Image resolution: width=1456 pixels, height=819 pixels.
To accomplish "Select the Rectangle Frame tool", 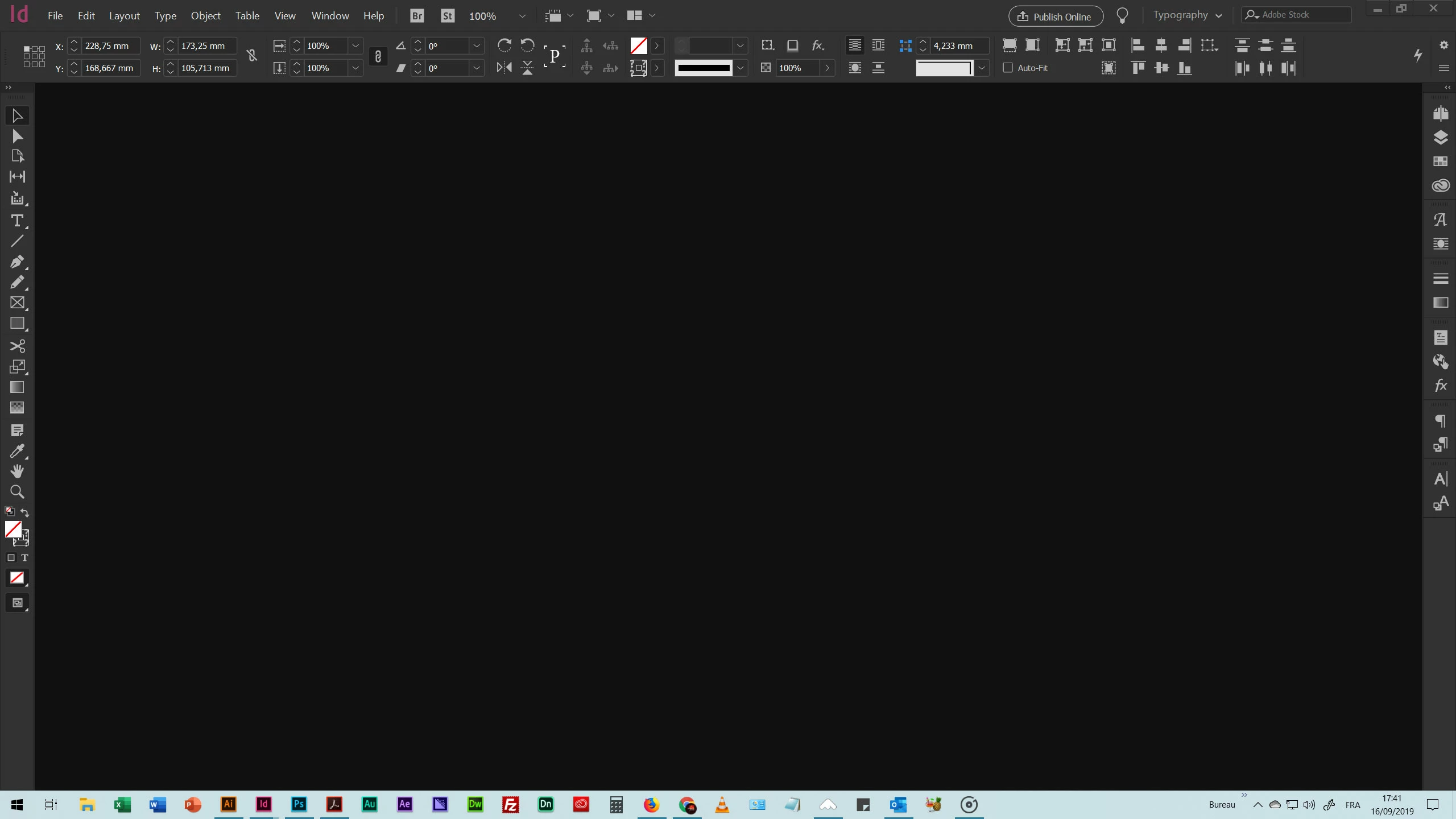I will tap(17, 303).
